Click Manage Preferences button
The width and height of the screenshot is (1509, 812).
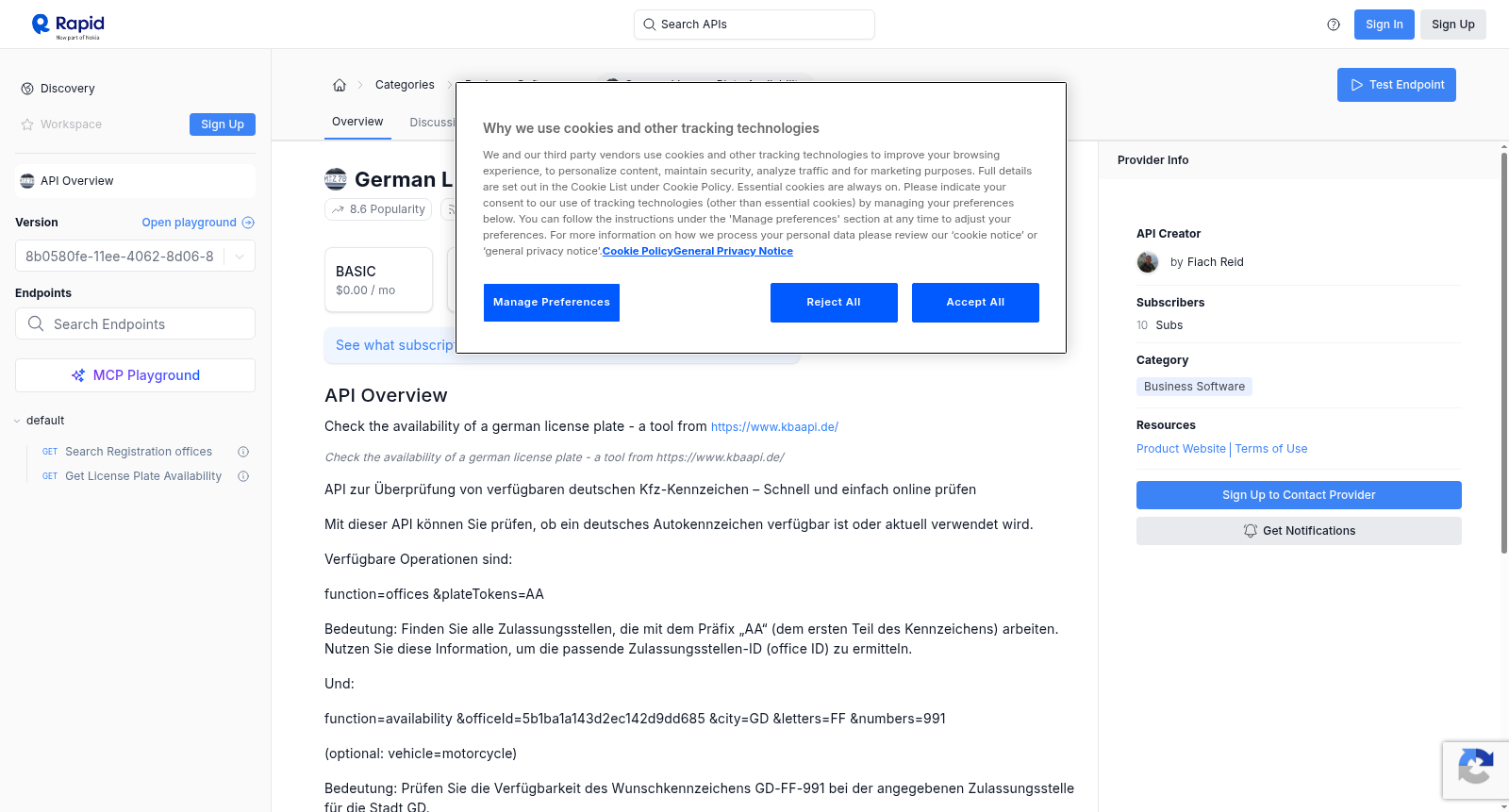(x=552, y=303)
